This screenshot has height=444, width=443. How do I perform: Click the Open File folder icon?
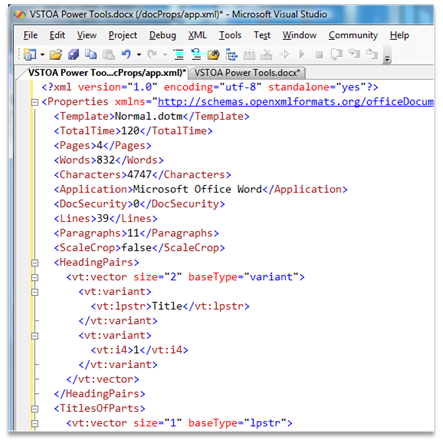tap(56, 54)
